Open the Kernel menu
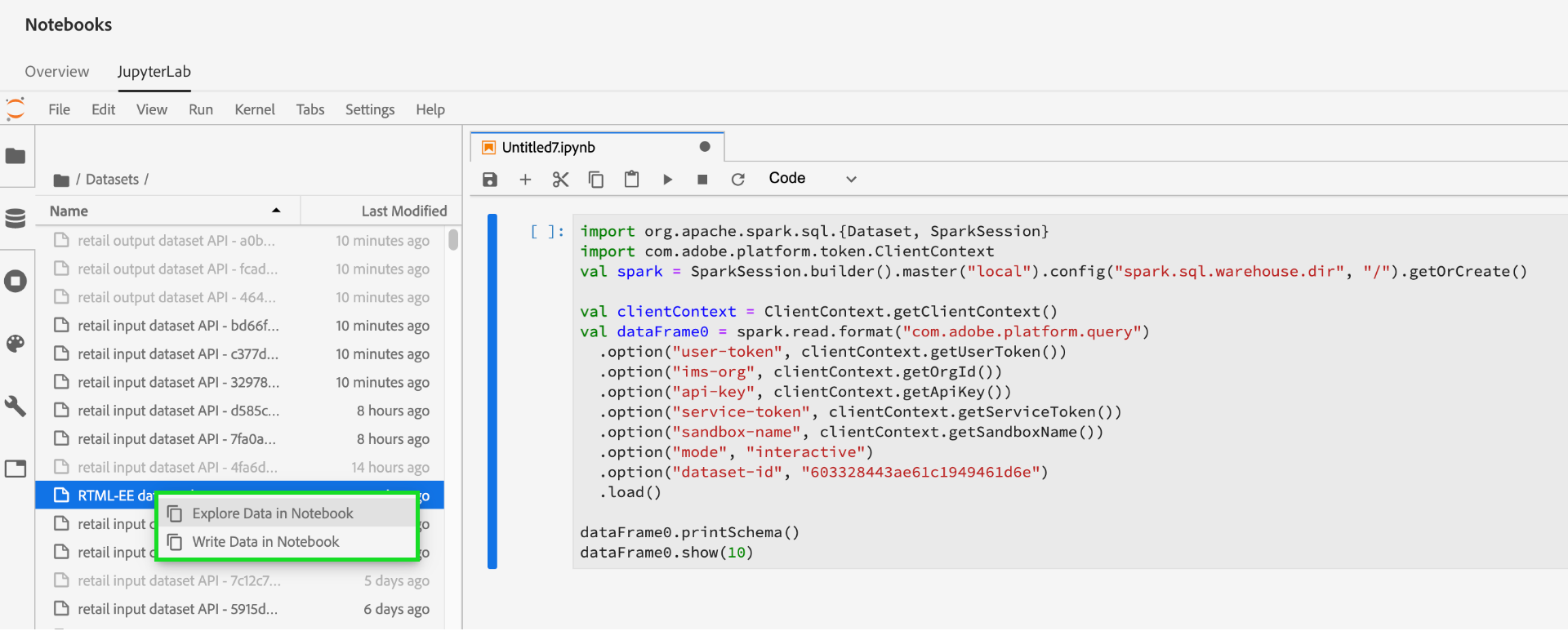 (255, 109)
